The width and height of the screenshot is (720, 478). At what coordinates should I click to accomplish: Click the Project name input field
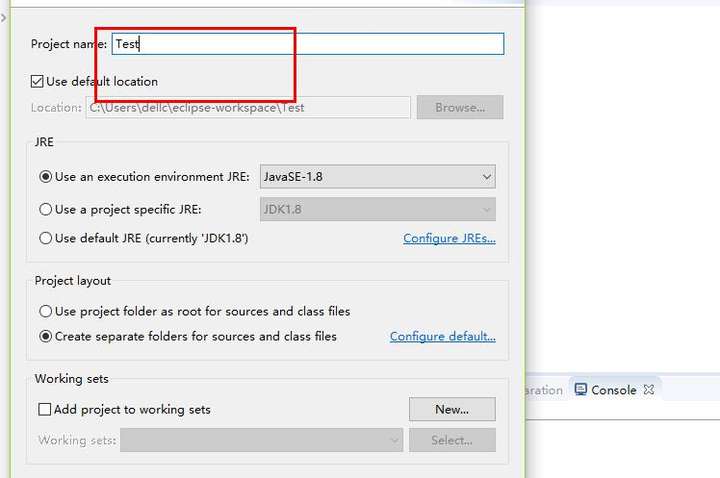(308, 44)
